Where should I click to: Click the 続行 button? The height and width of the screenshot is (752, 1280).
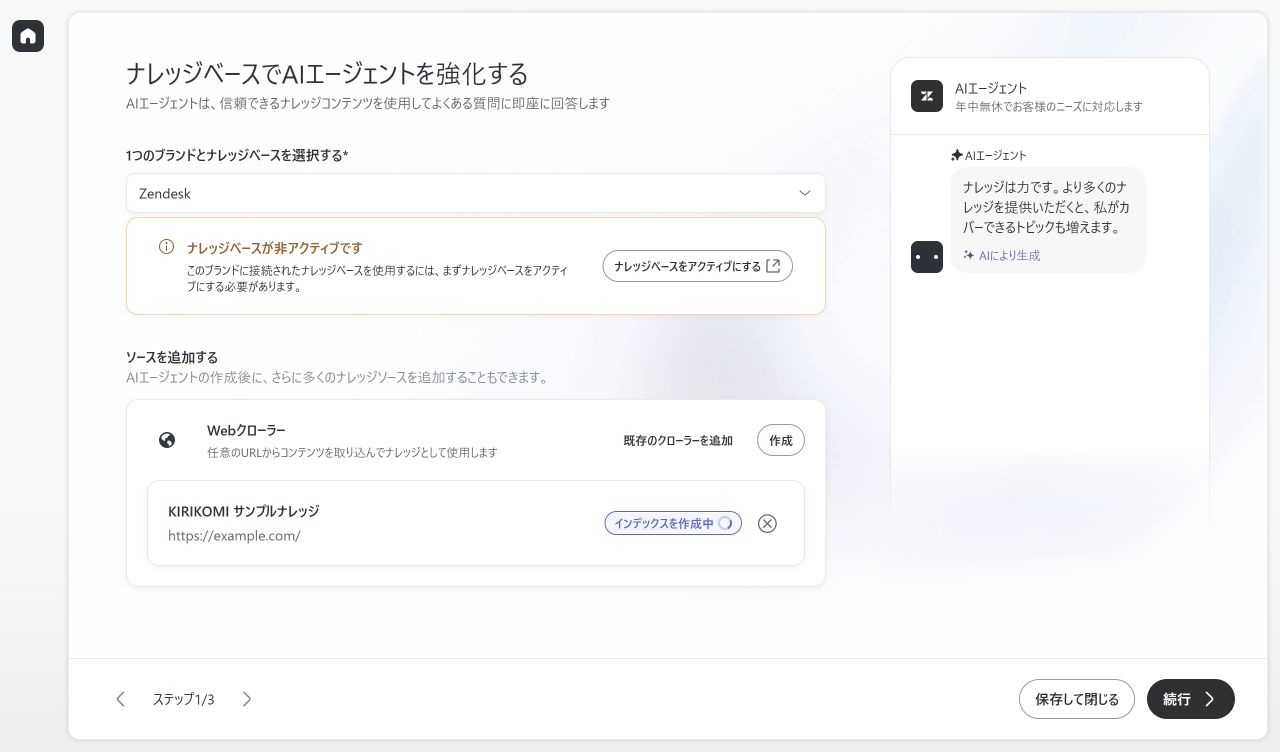coord(1191,699)
